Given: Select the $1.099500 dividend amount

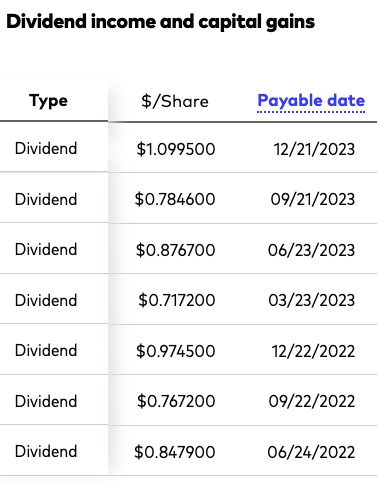Looking at the screenshot, I should [x=176, y=149].
